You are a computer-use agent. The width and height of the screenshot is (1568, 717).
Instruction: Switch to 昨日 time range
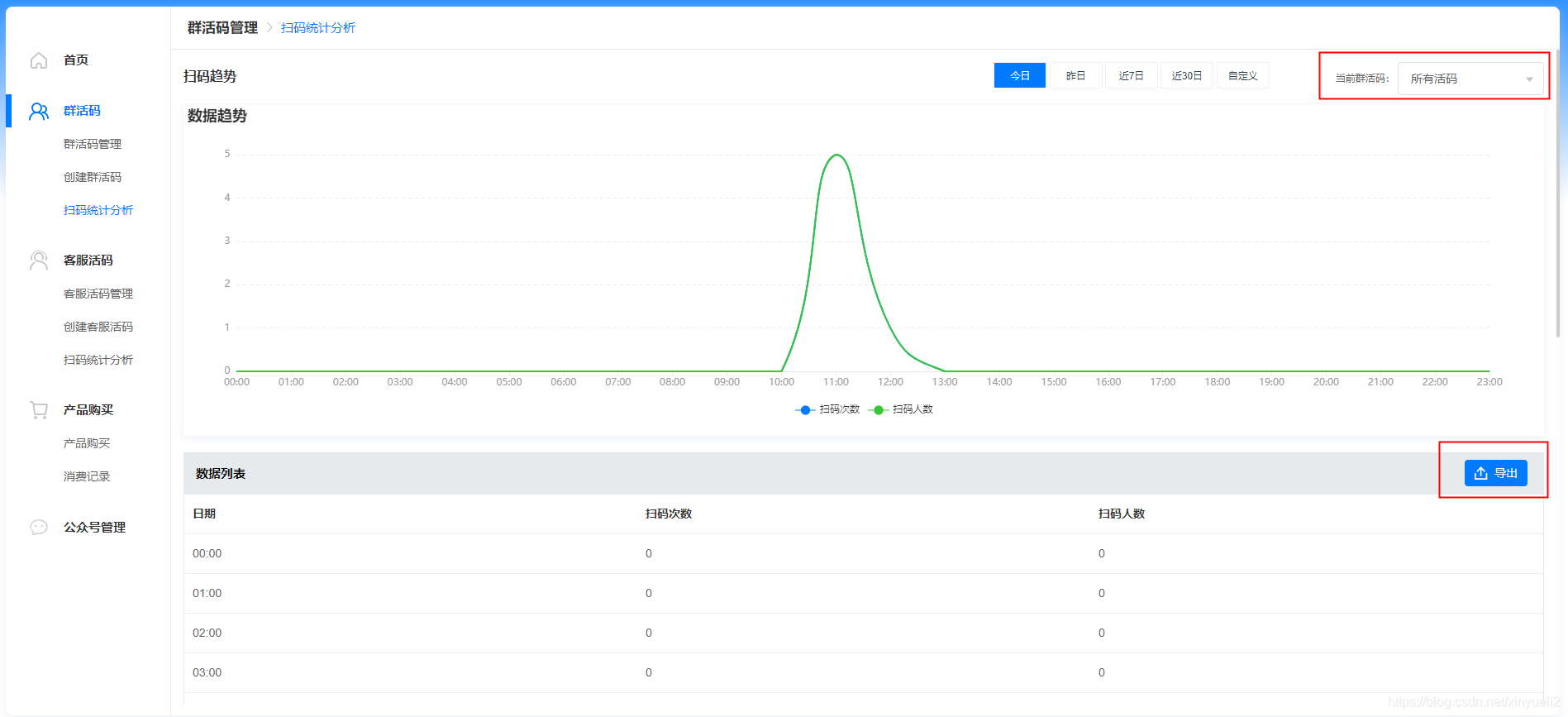click(x=1075, y=75)
